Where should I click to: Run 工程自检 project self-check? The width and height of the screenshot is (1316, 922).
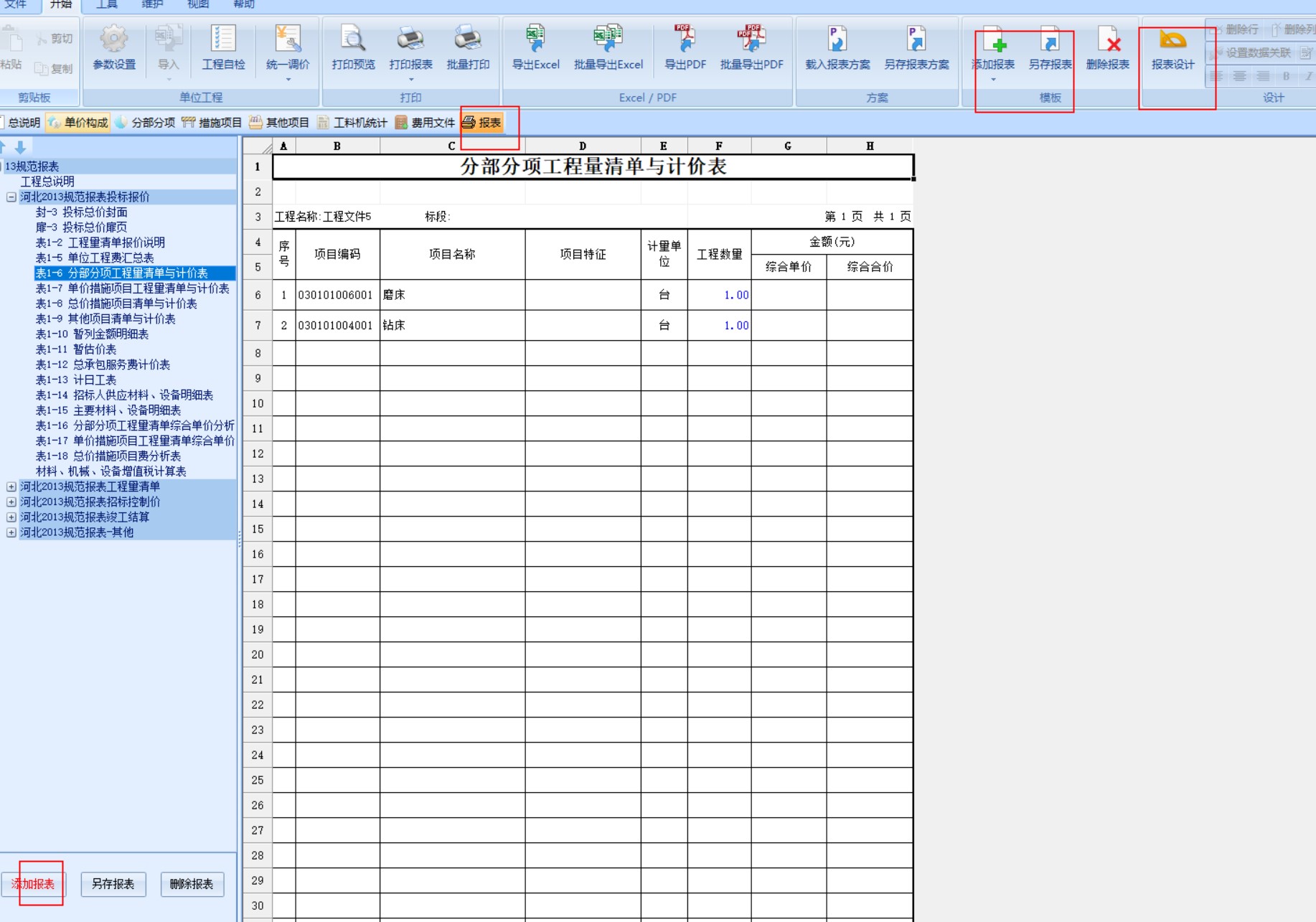pyautogui.click(x=223, y=49)
